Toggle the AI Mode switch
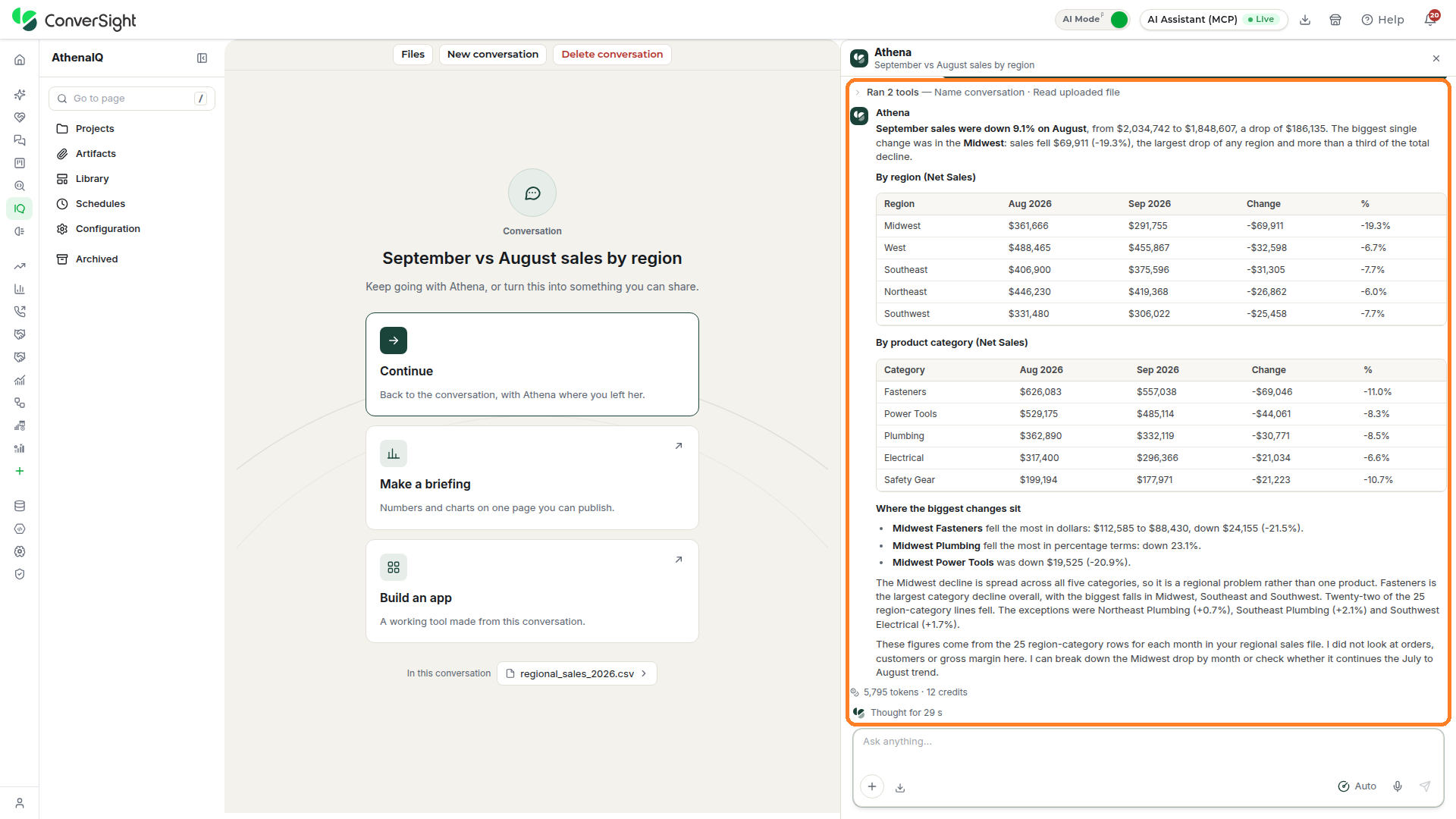This screenshot has height=819, width=1456. pos(1119,20)
